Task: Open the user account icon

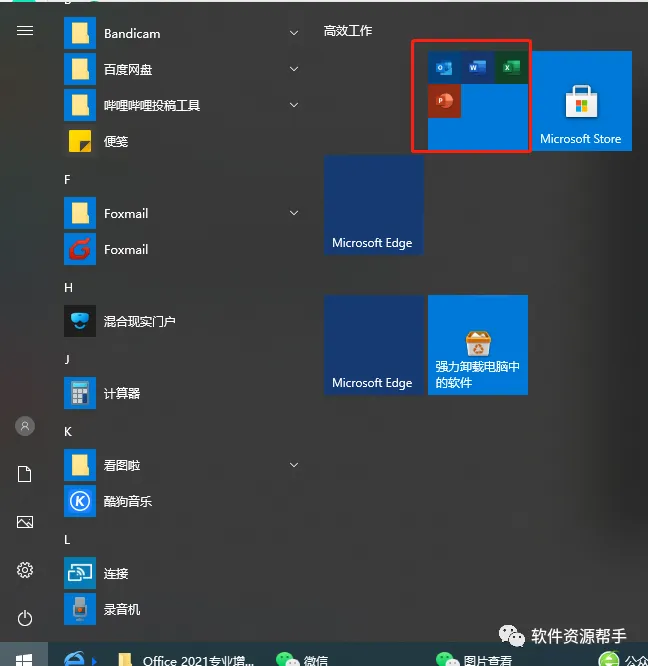Action: tap(25, 426)
